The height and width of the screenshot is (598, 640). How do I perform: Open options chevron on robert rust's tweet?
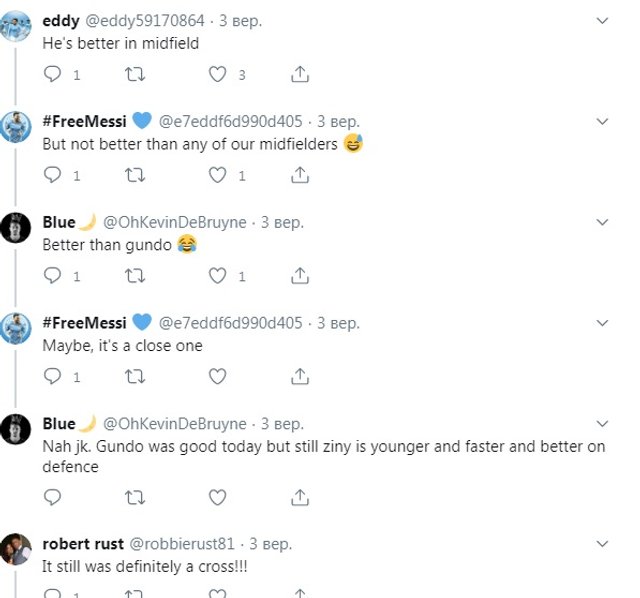pyautogui.click(x=602, y=543)
